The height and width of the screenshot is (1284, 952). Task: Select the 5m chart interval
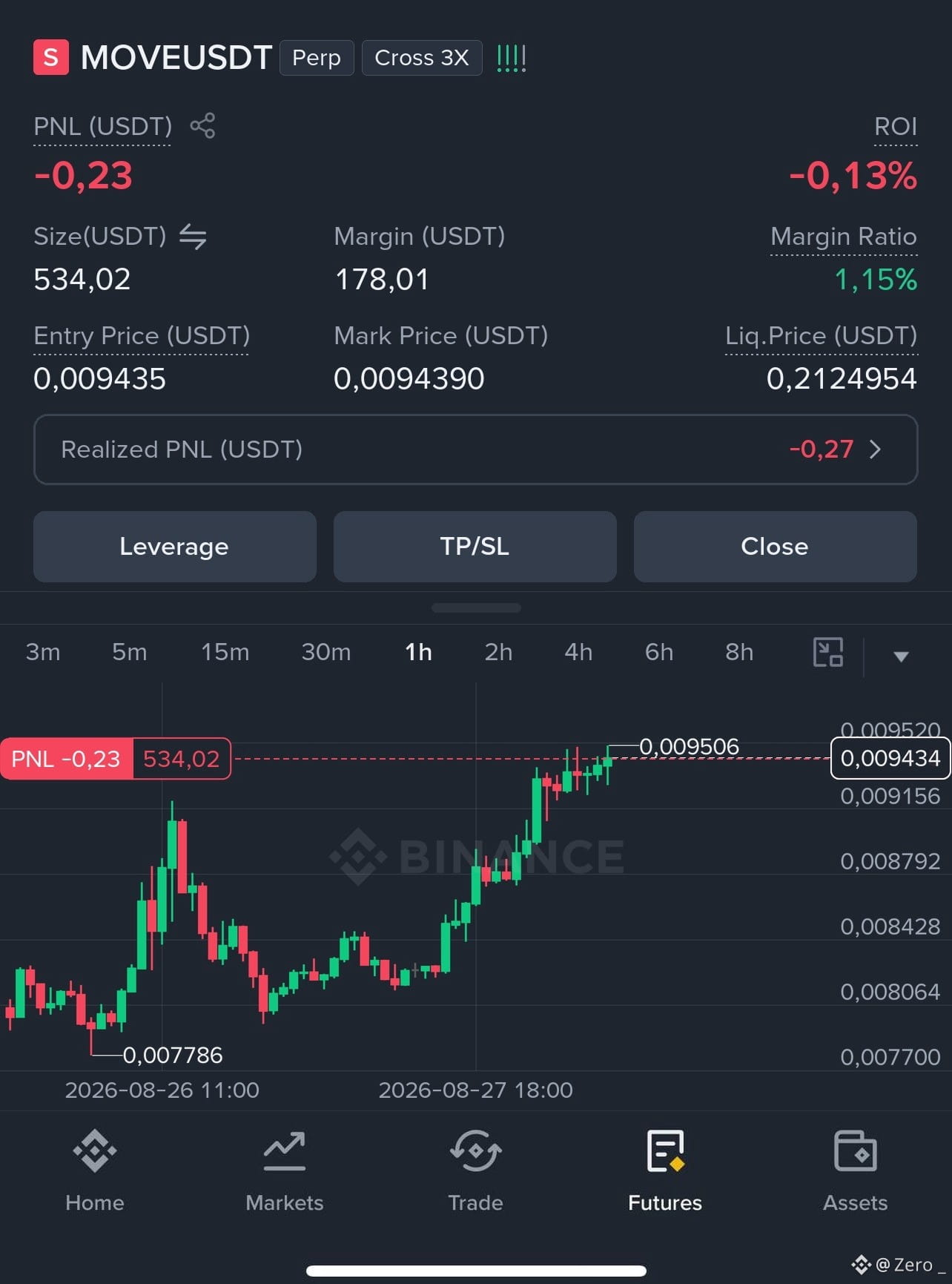130,652
